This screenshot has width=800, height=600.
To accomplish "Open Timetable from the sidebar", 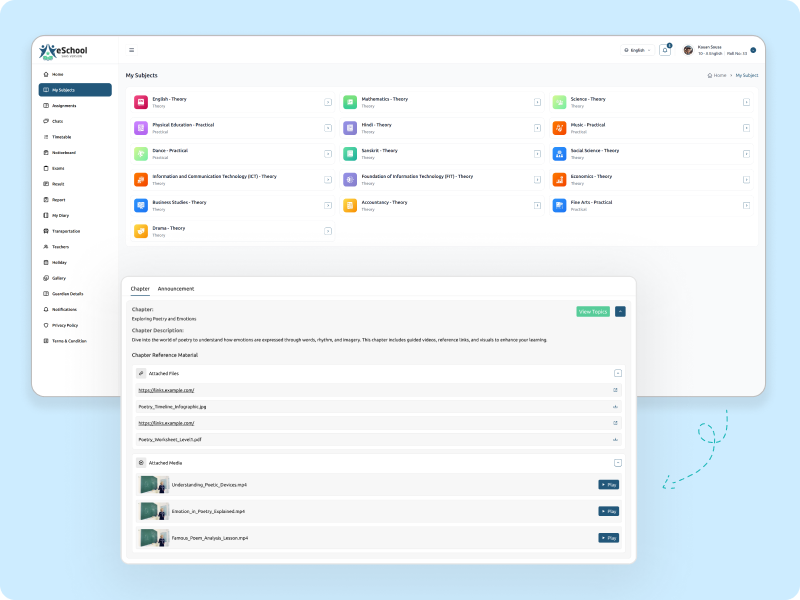I will (x=61, y=137).
